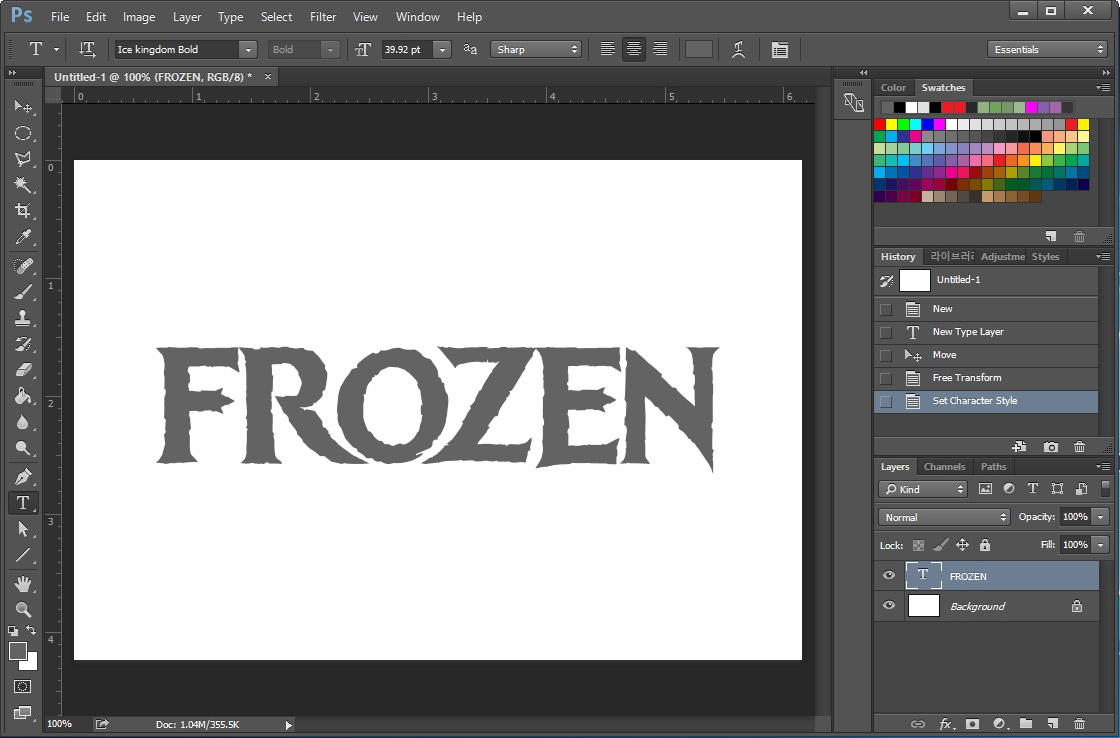Open the Type menu
1120x738 pixels.
(230, 16)
